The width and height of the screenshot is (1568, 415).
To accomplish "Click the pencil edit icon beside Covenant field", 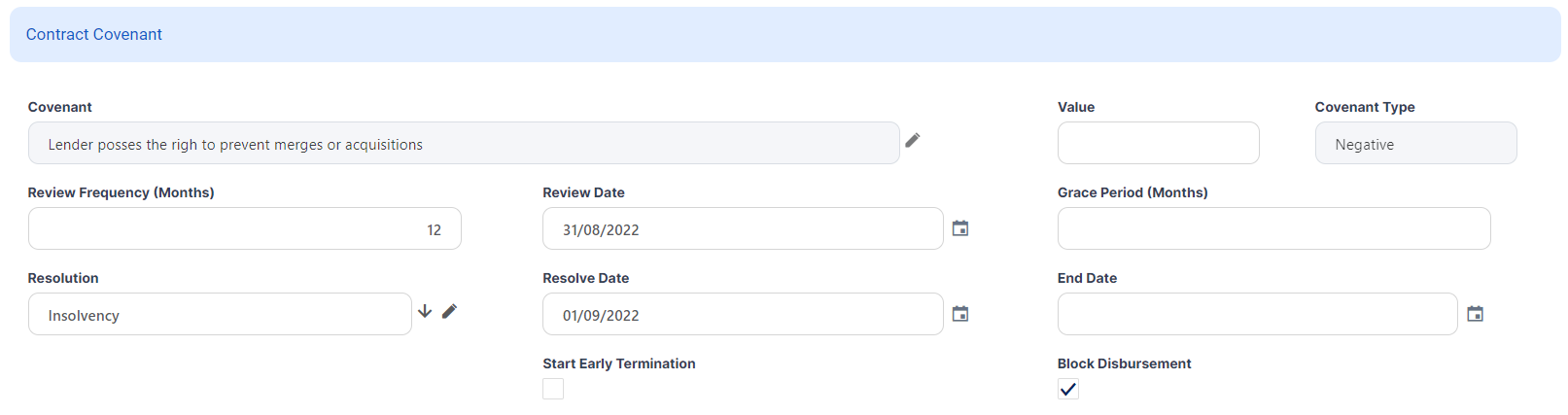I will 912,141.
